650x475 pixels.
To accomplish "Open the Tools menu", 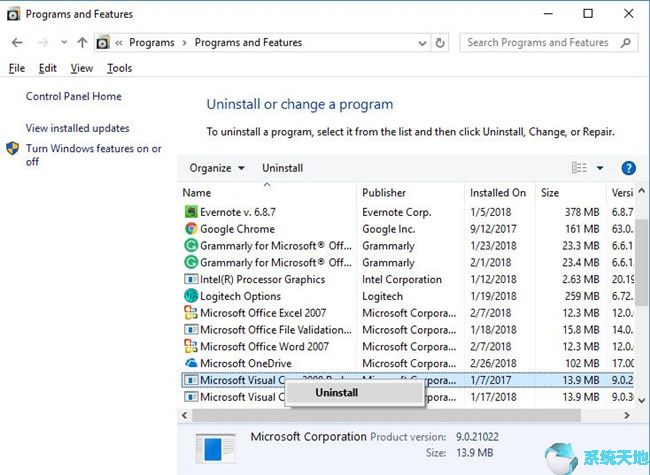I will click(x=119, y=68).
